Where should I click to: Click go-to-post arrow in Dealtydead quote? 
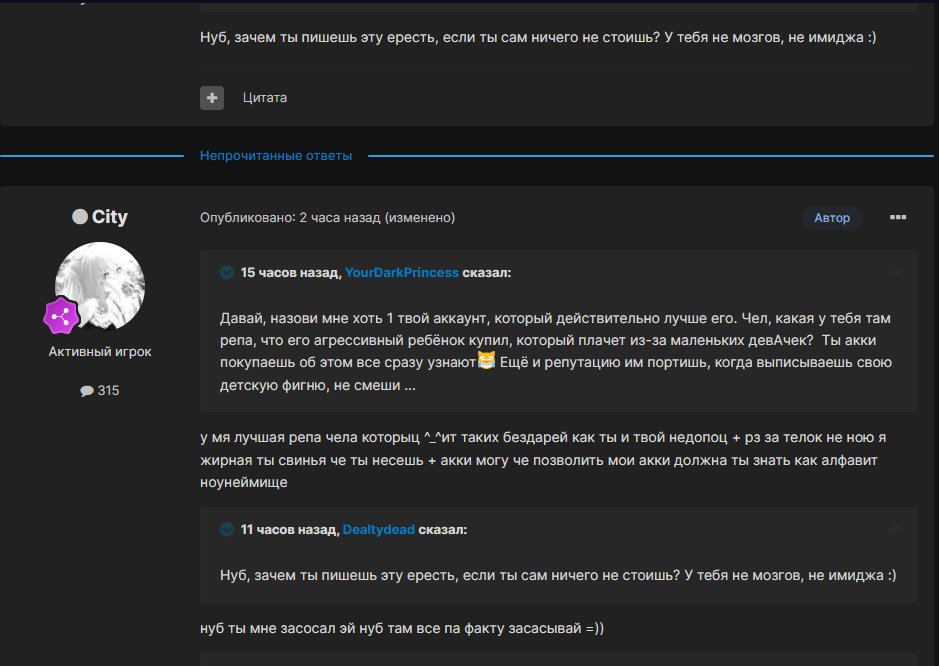(895, 531)
